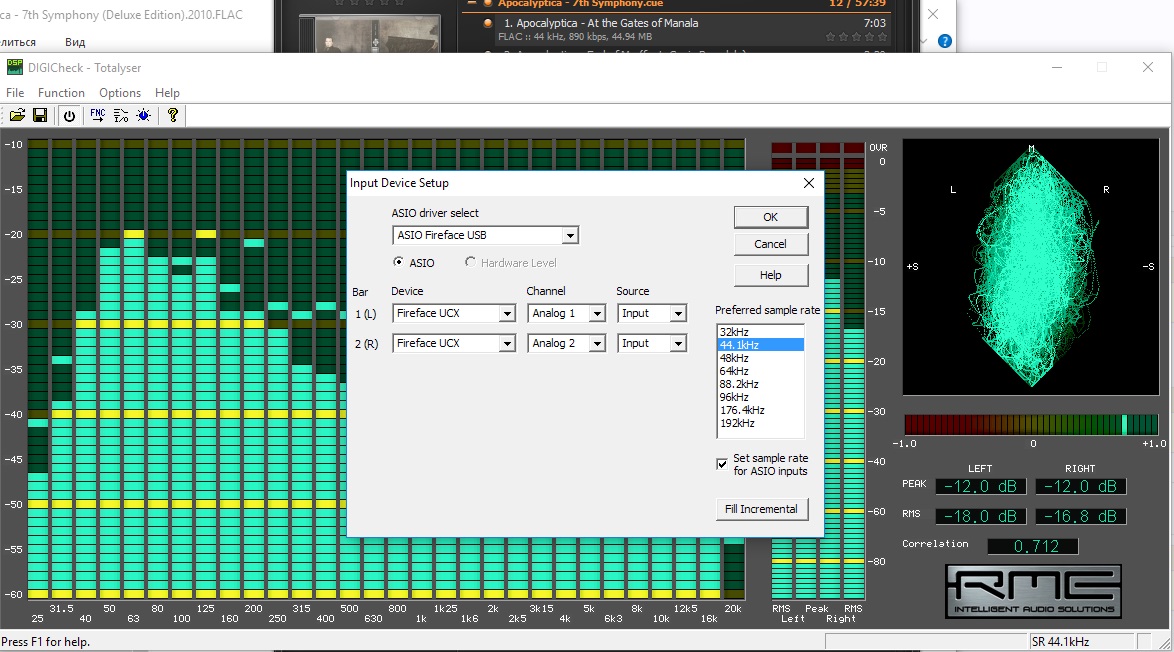This screenshot has height=652, width=1174.
Task: Click the RME Intelligent Audio Solutions logo
Action: (1033, 591)
